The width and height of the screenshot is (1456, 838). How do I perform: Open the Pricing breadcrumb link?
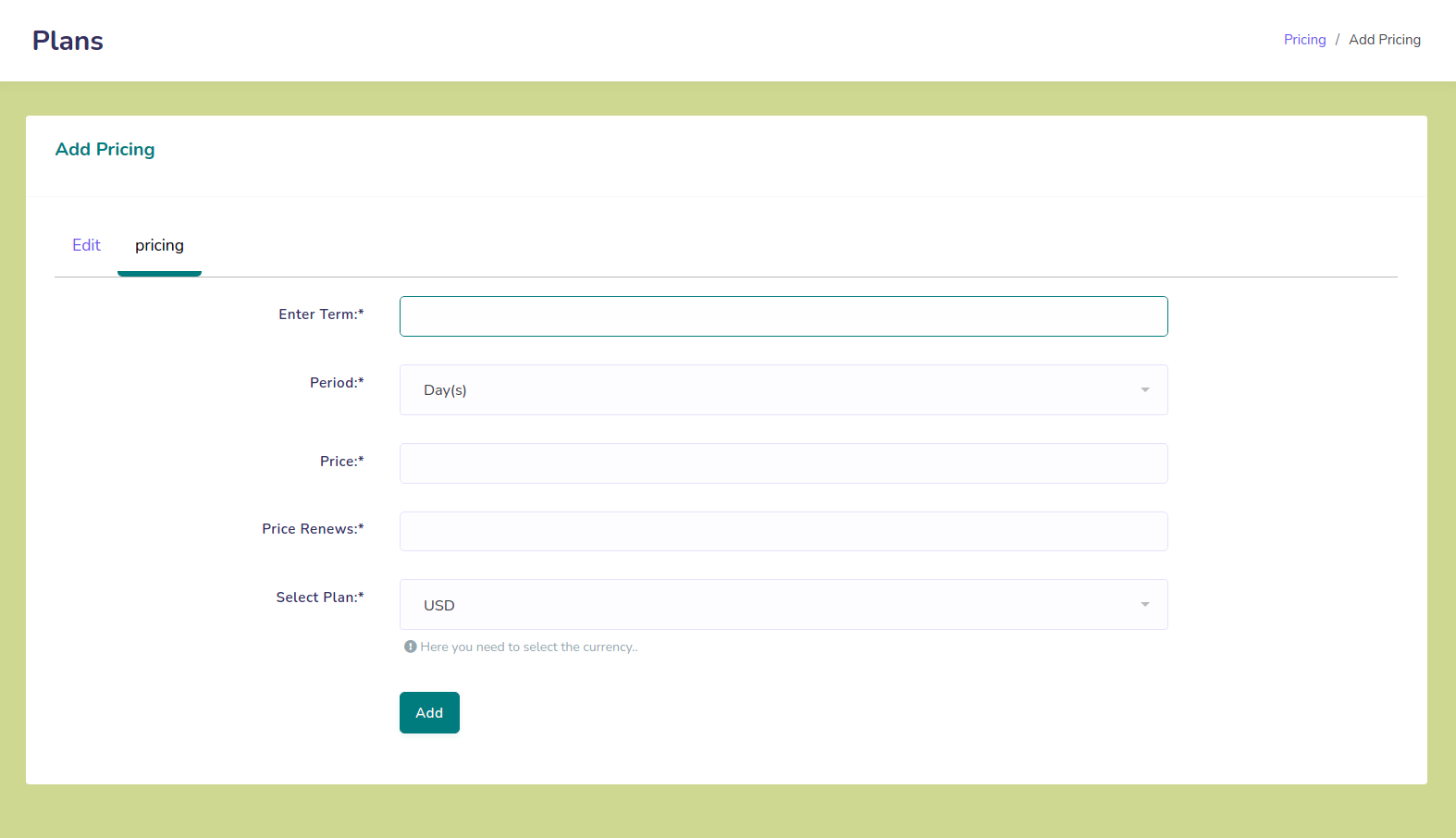coord(1304,40)
